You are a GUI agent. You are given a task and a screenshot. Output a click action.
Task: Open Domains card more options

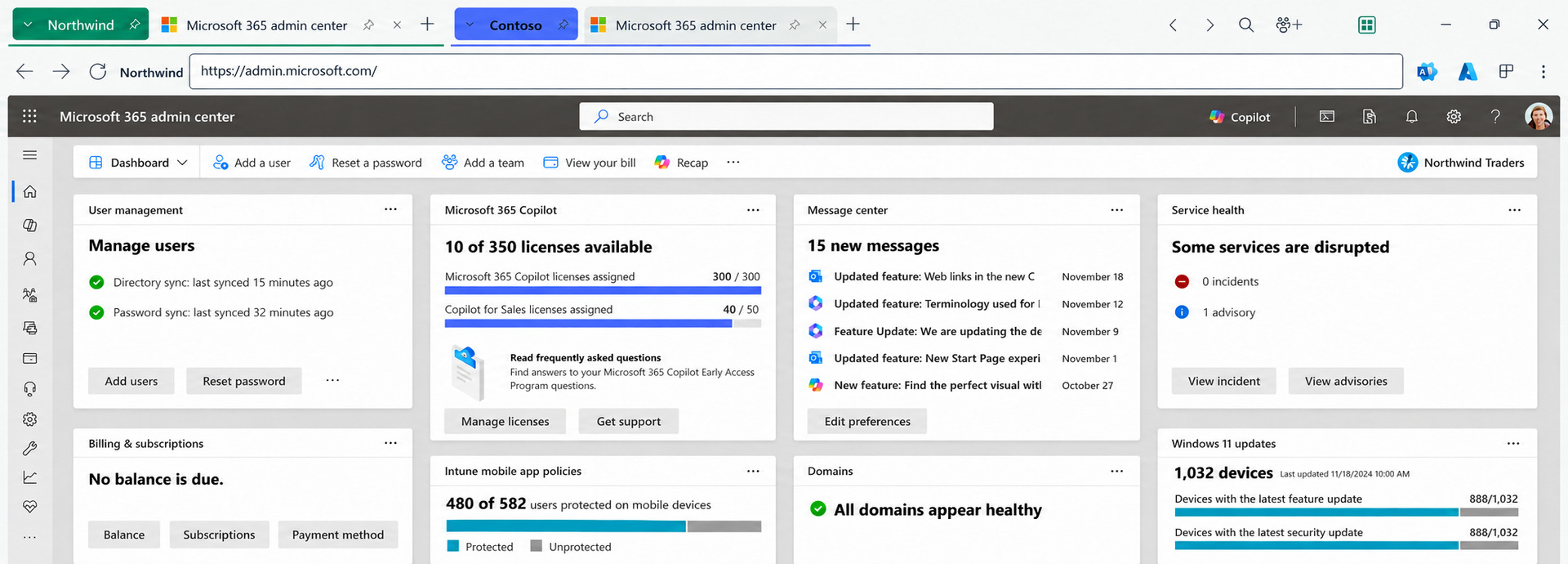point(1116,471)
